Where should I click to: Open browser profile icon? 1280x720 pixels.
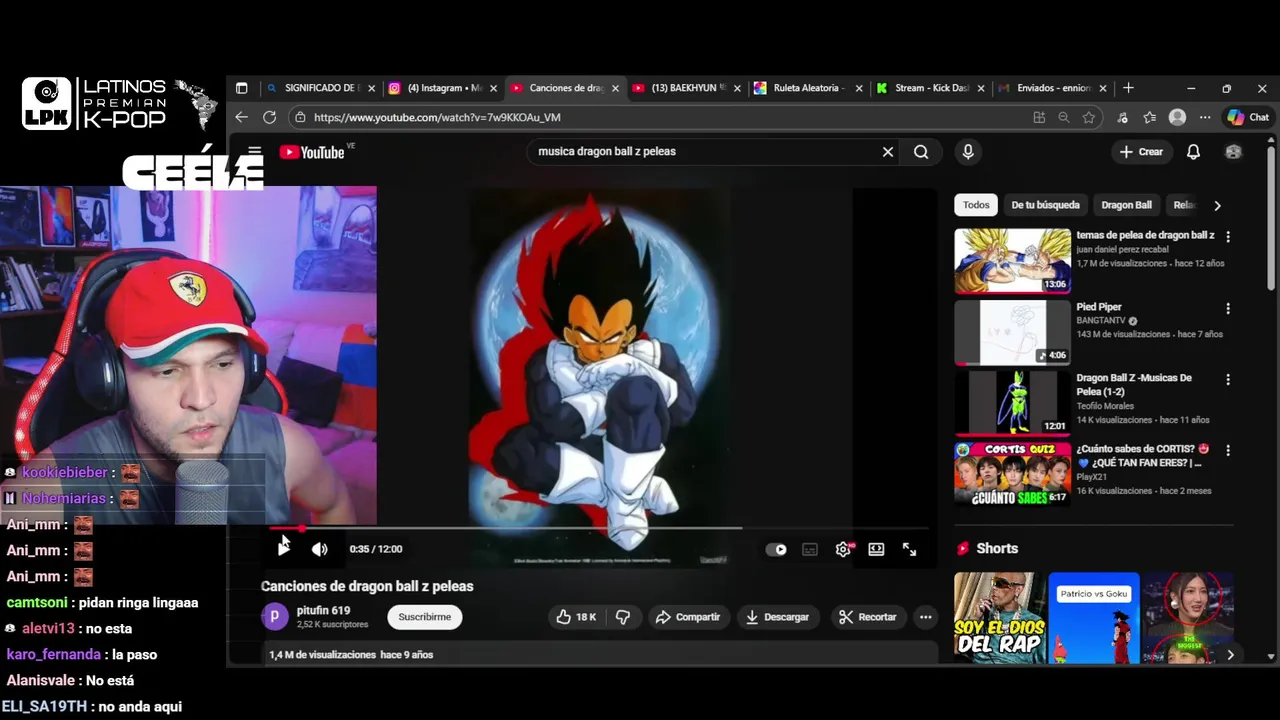1178,117
